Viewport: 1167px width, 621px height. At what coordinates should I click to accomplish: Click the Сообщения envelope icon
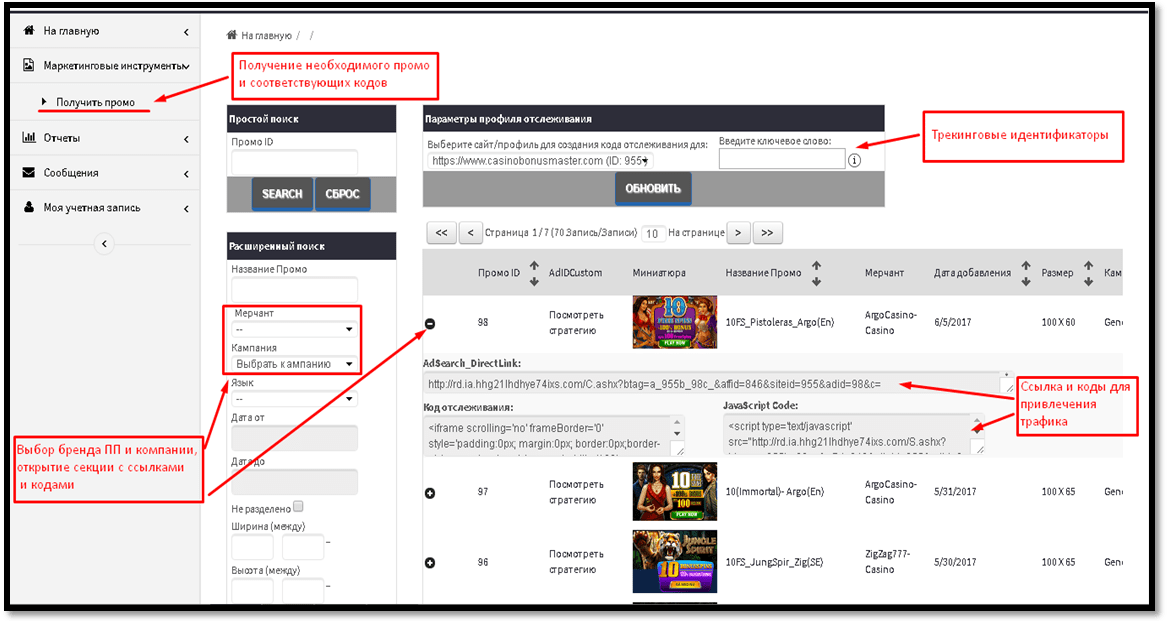[28, 172]
